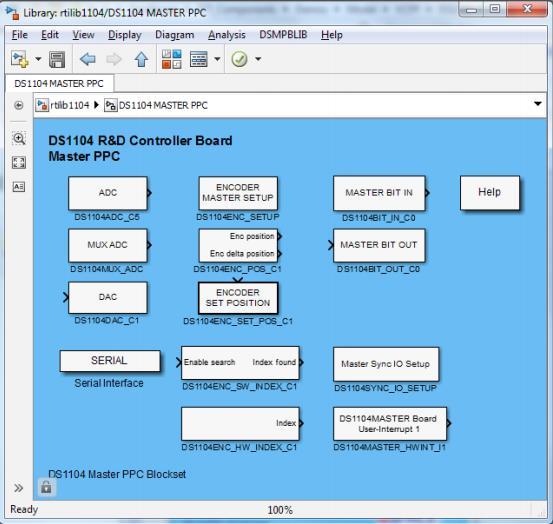Viewport: 553px width, 524px height.
Task: Click the DS1104DAC_C1 label
Action: pos(107,321)
